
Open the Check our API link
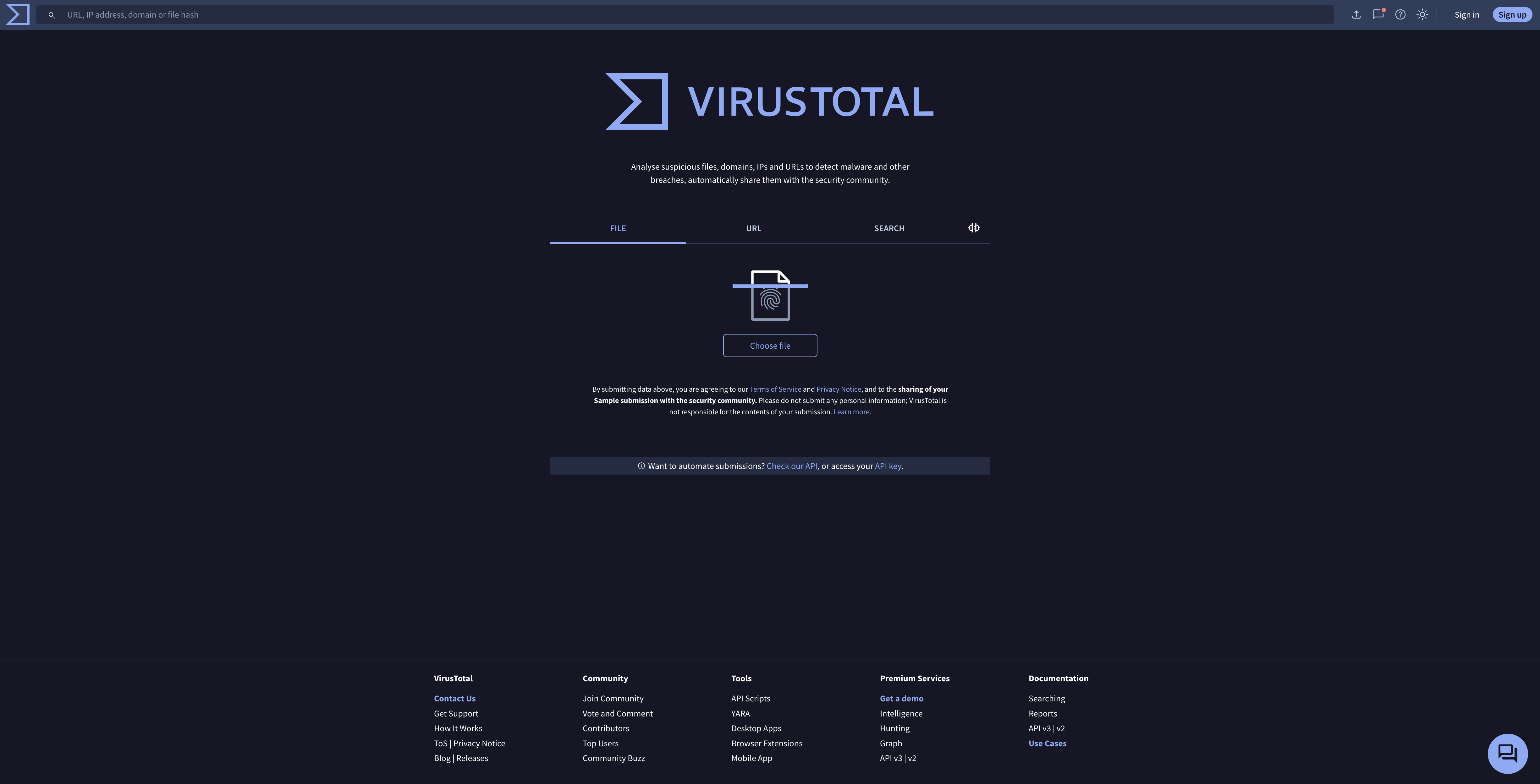coord(791,466)
